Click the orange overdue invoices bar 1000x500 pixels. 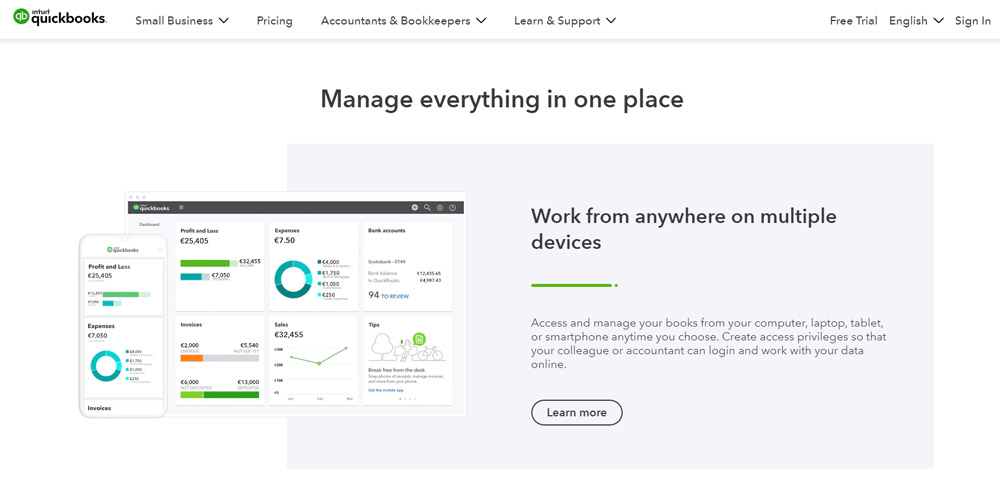click(191, 358)
